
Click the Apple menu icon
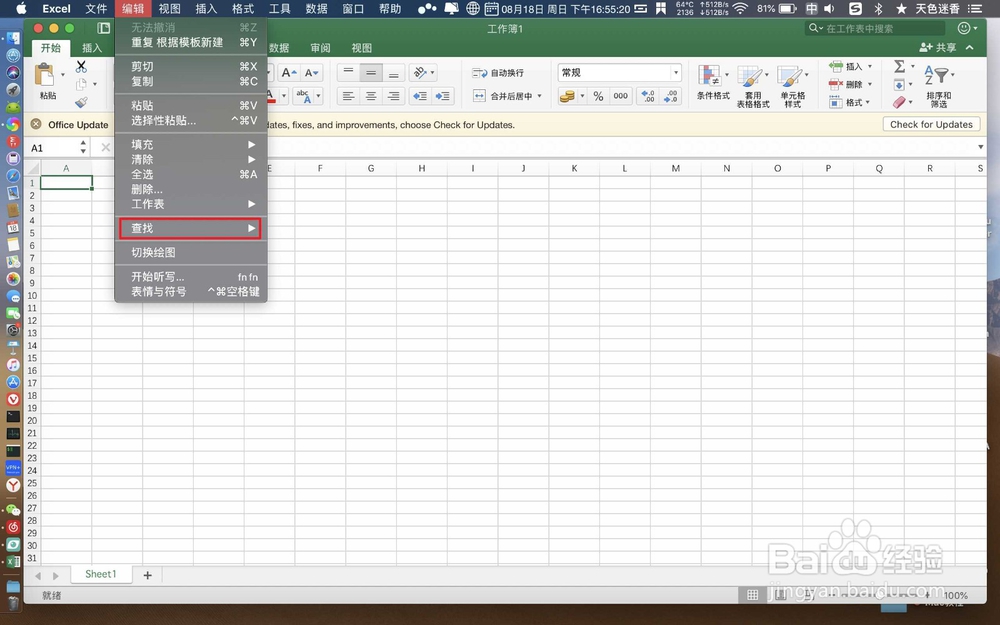click(21, 8)
